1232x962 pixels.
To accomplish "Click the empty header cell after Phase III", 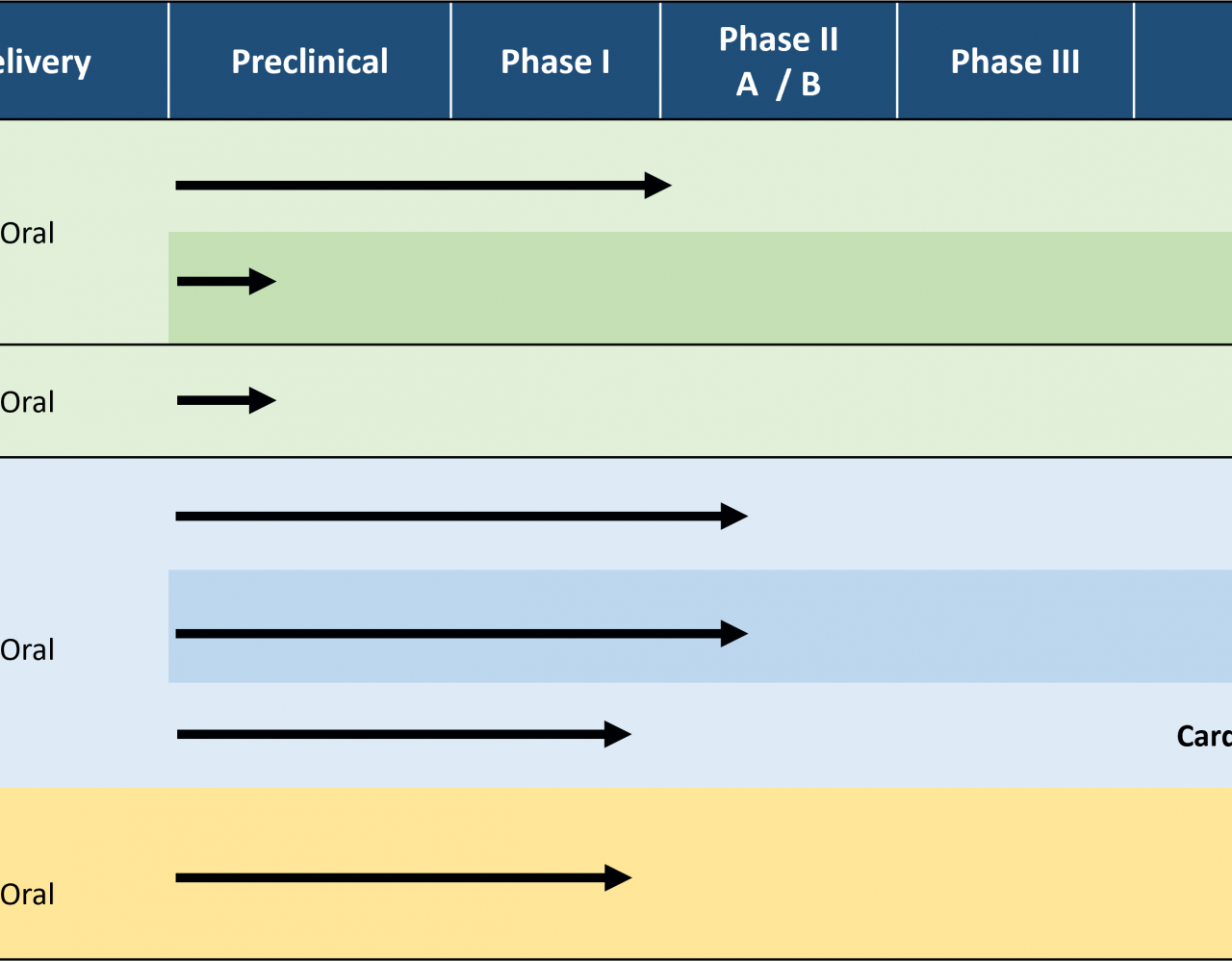I will point(1183,61).
